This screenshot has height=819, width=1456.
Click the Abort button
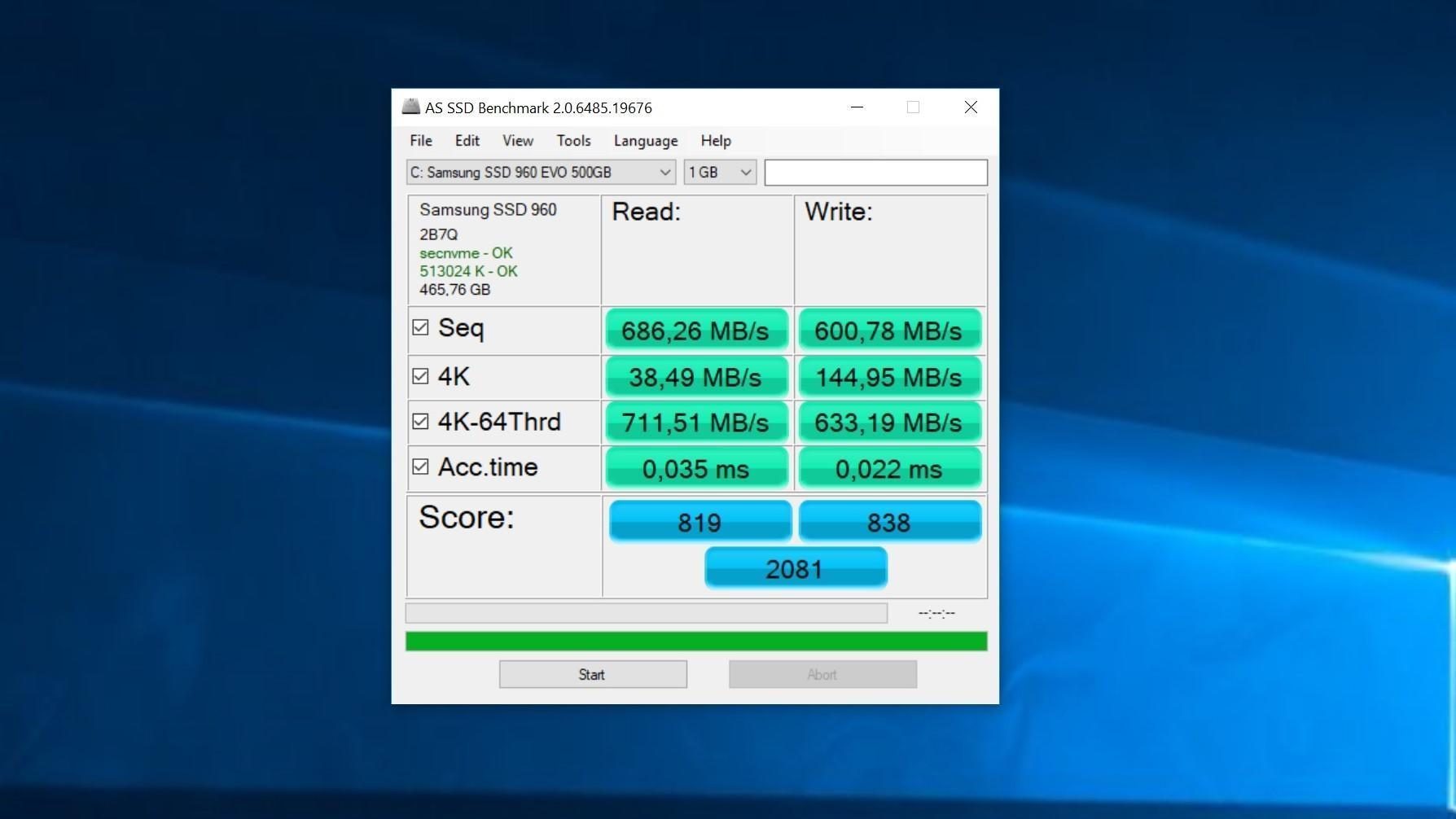tap(822, 674)
